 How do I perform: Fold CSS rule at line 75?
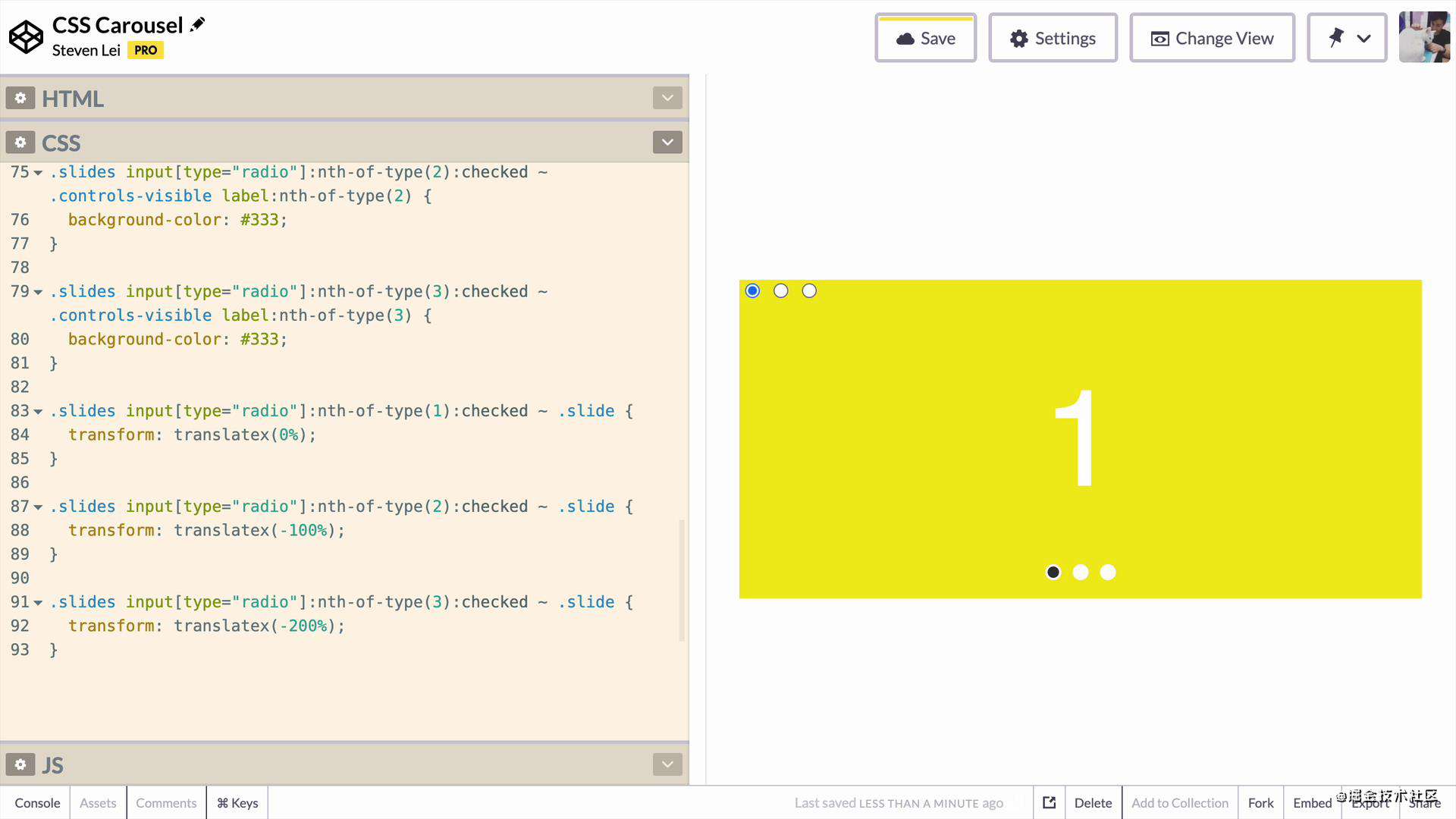pos(38,173)
